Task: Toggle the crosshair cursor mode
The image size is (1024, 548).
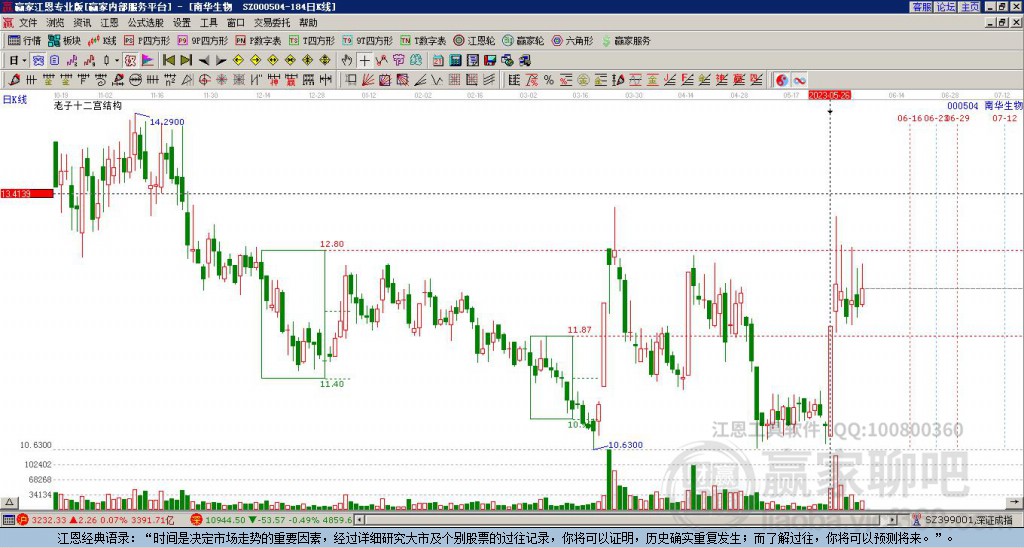Action: 364,60
